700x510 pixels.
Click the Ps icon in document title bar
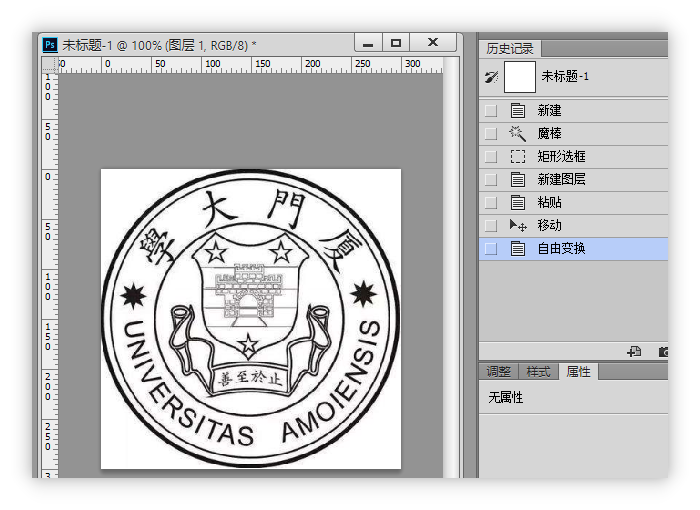click(x=49, y=44)
